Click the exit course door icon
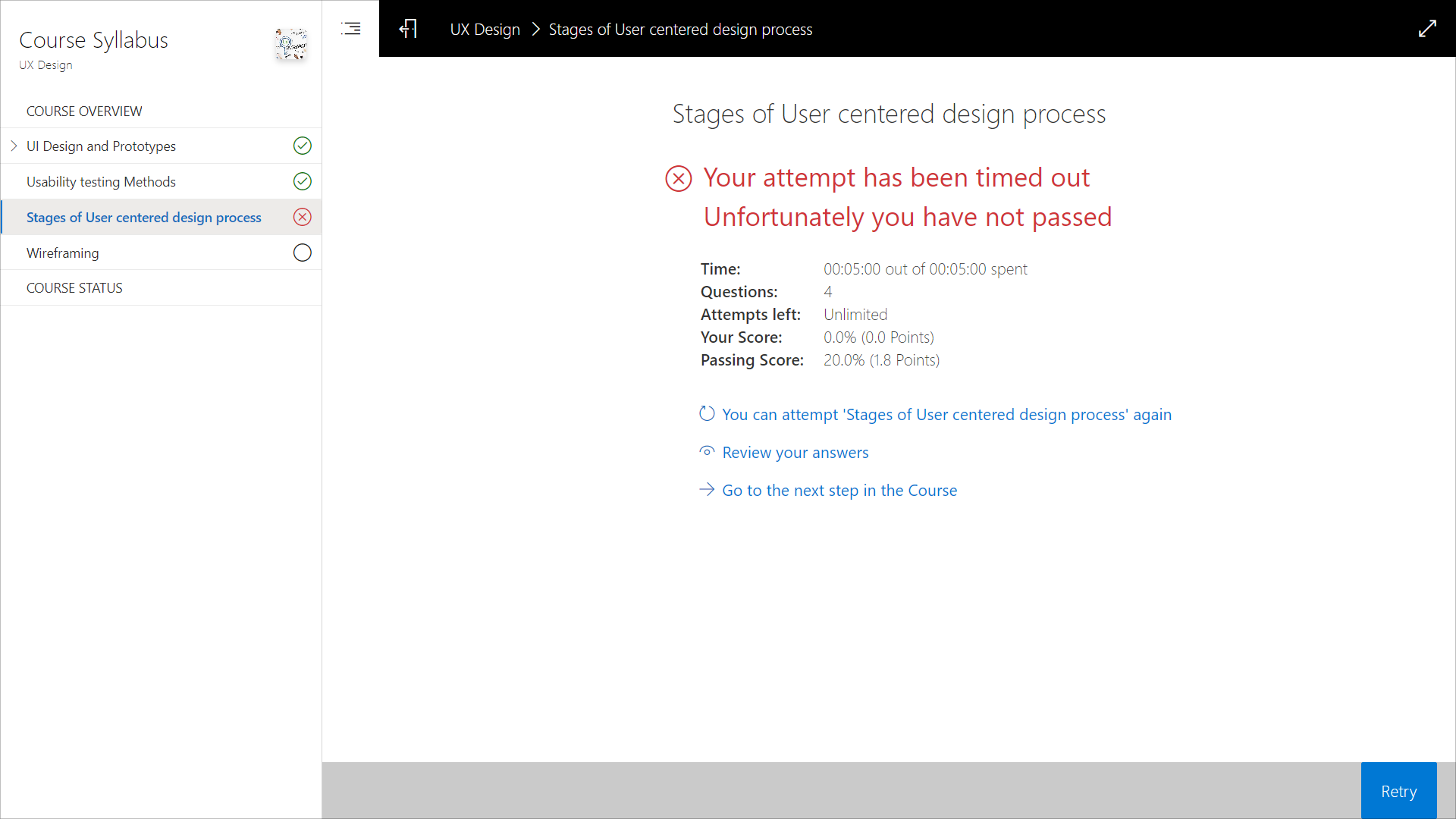Screen dimensions: 1456x819 click(x=408, y=29)
